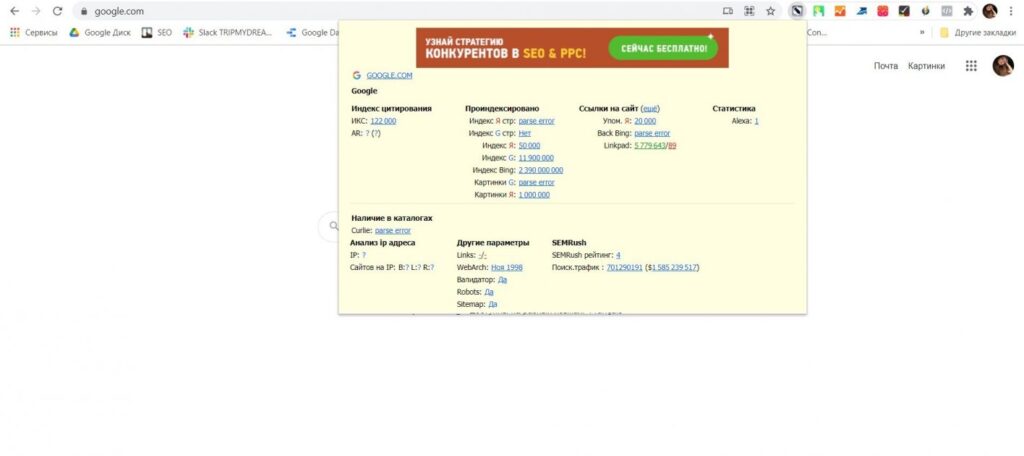Click the ИКС value 122 000
The width and height of the screenshot is (1024, 456).
tap(383, 121)
